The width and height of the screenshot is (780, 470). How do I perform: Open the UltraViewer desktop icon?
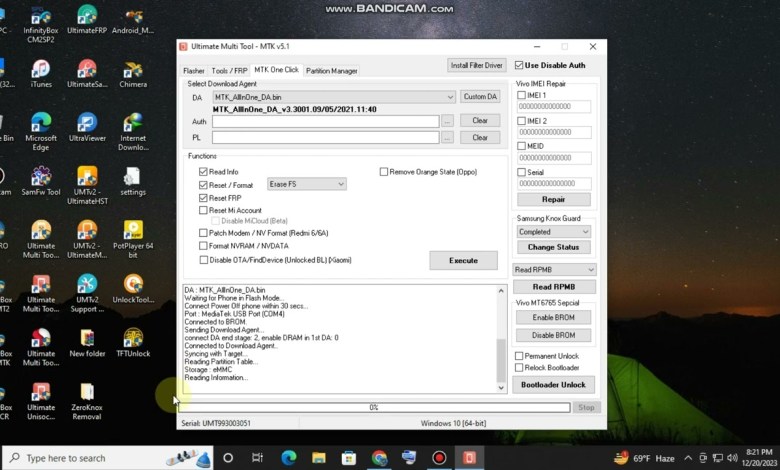pos(87,127)
